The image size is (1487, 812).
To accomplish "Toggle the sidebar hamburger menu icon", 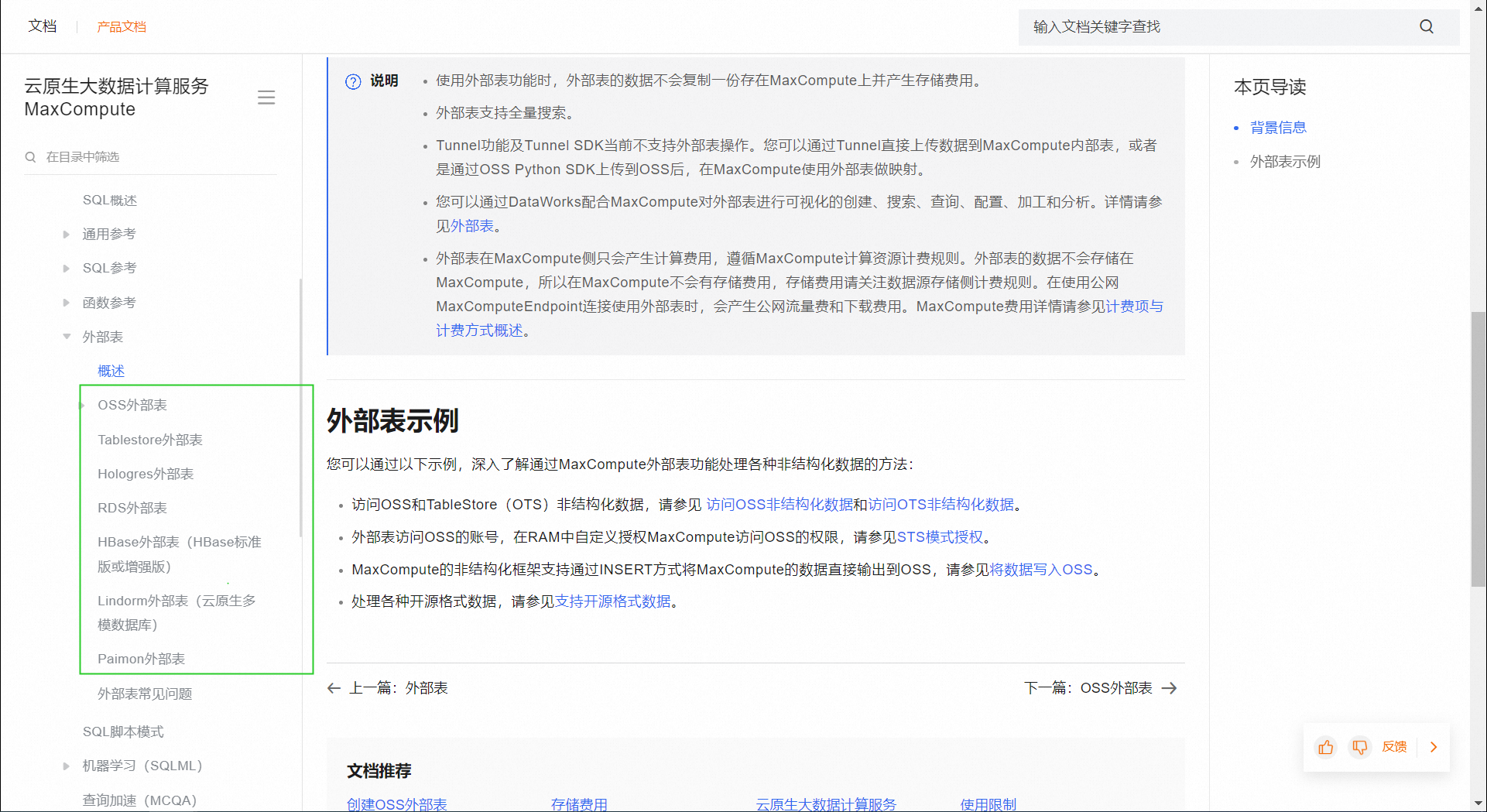I will (266, 98).
